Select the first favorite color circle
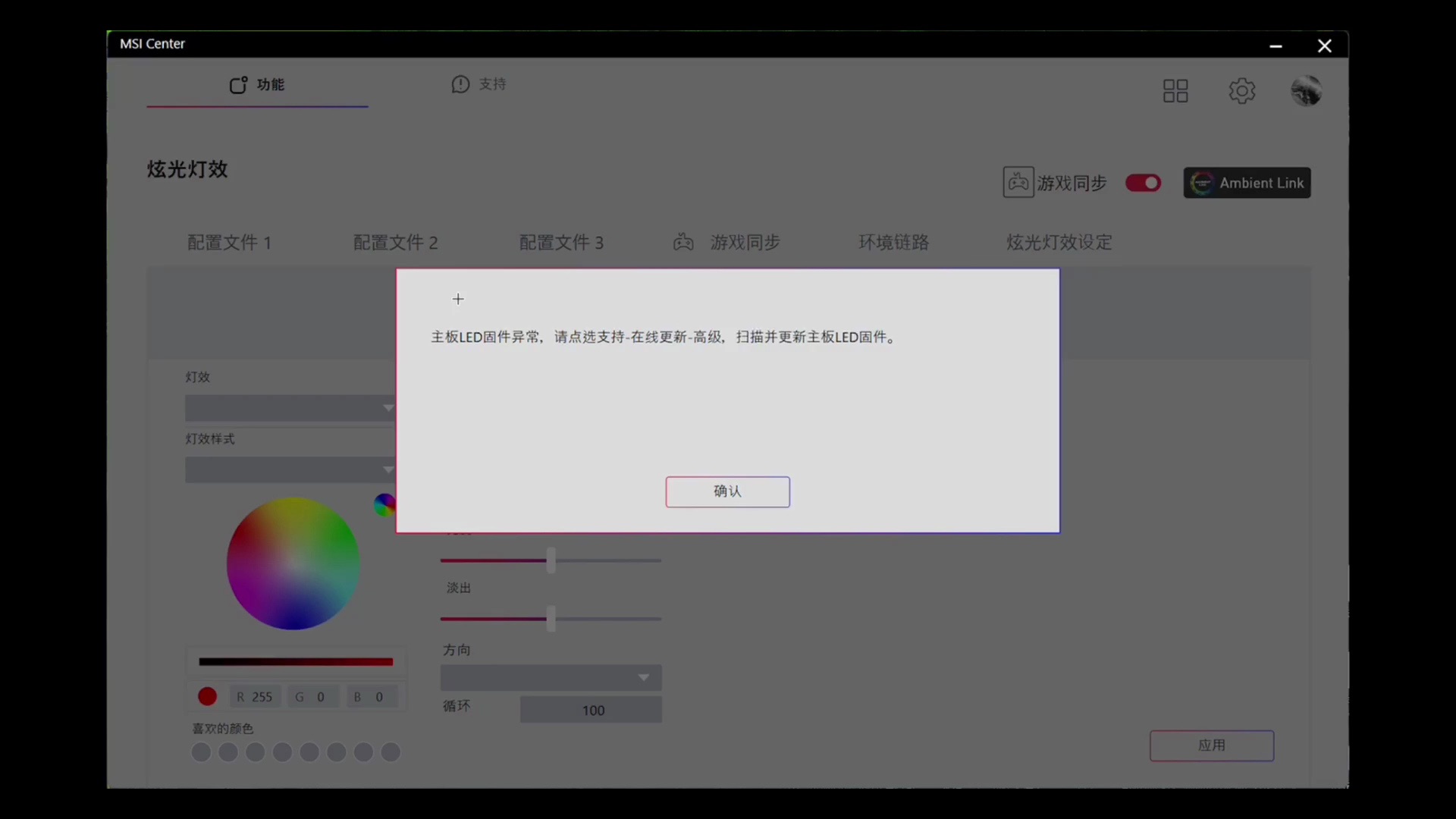The image size is (1456, 819). 201,752
